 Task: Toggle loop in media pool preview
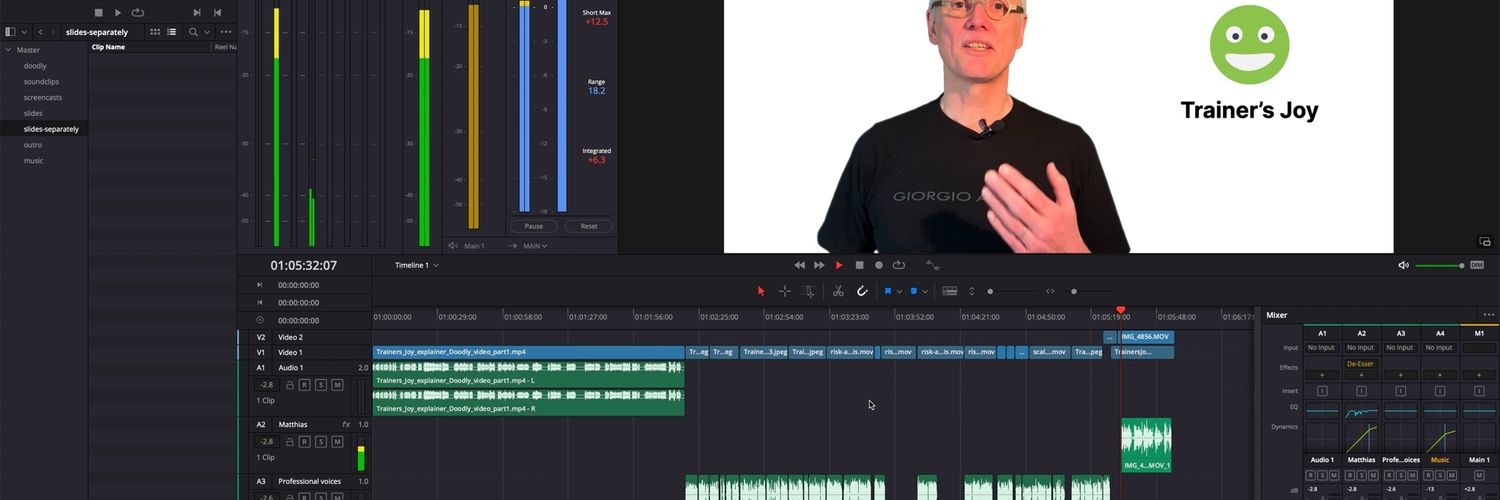[138, 13]
